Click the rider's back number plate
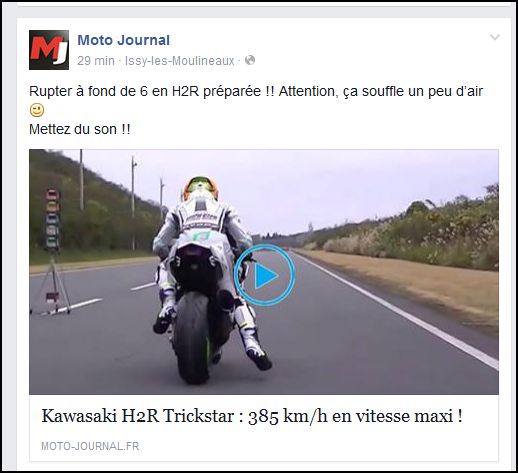 click(200, 236)
